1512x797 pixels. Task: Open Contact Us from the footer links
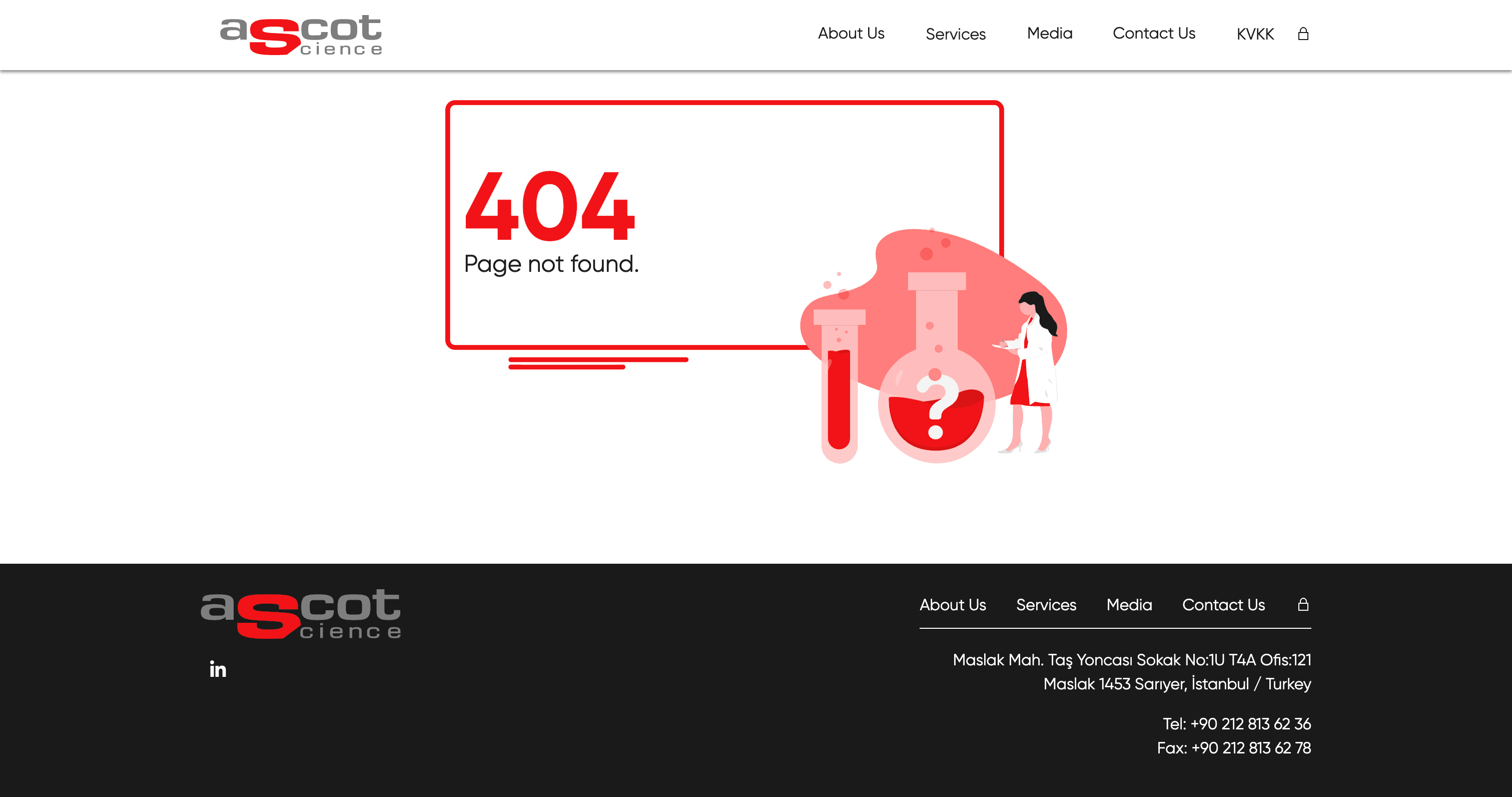pyautogui.click(x=1224, y=605)
